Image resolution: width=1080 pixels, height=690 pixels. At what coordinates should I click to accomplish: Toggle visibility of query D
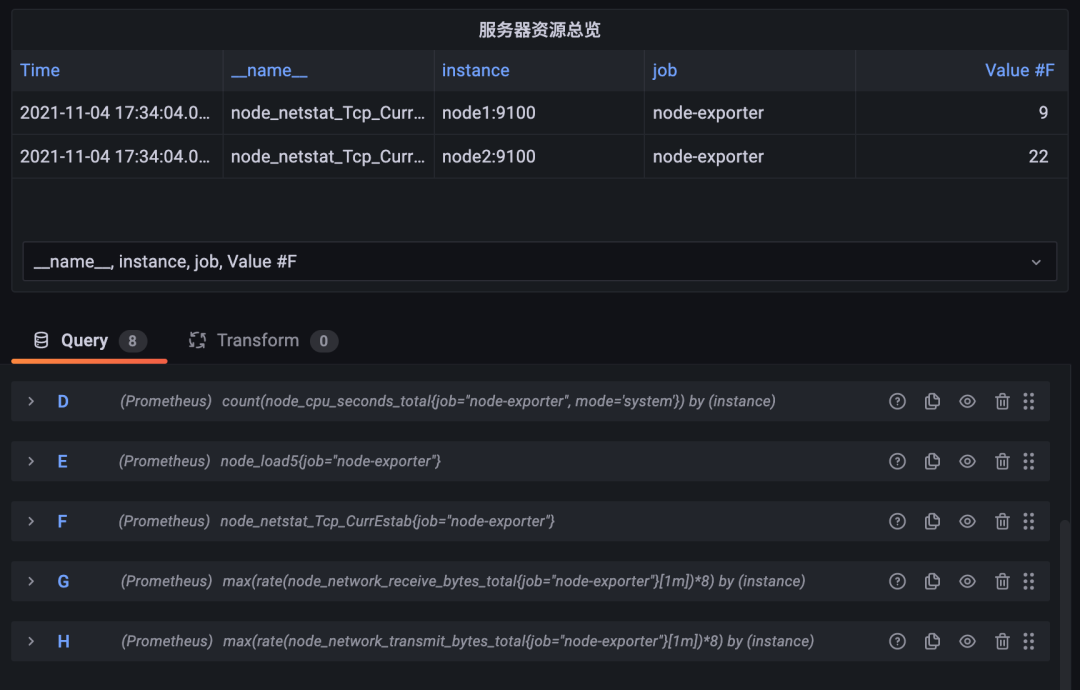[967, 401]
